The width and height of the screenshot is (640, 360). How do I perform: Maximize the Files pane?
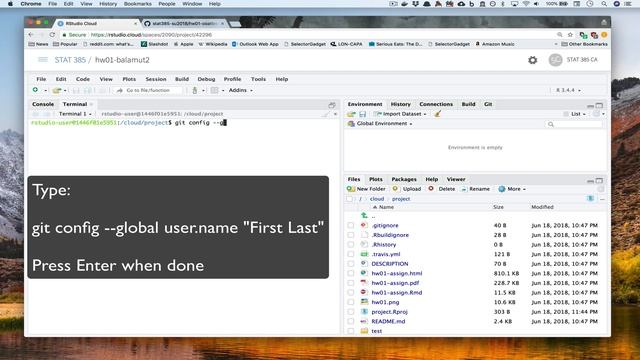coord(599,180)
